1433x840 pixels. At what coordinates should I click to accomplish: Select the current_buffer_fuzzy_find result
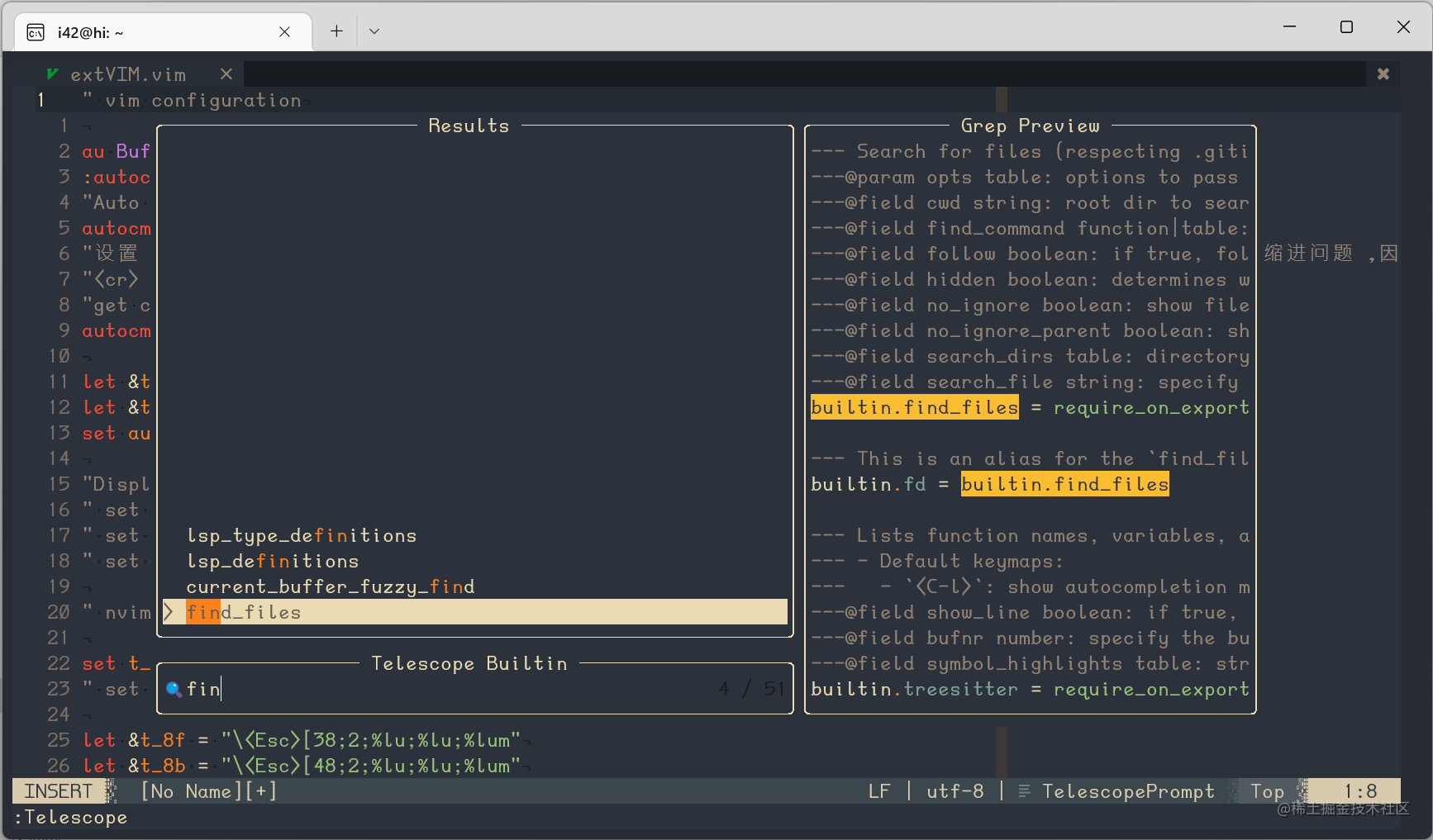(331, 586)
